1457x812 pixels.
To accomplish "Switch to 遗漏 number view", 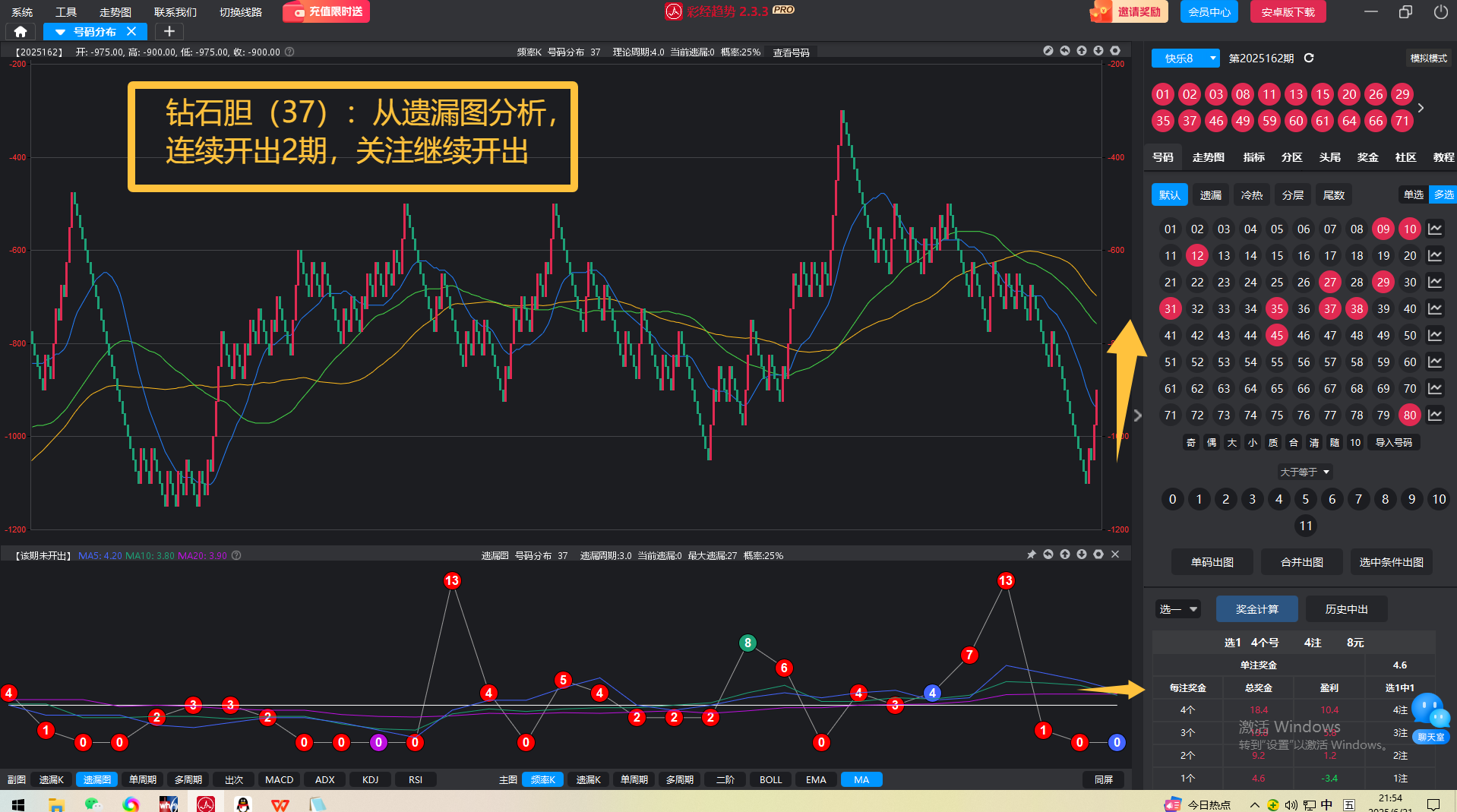I will tap(1211, 195).
